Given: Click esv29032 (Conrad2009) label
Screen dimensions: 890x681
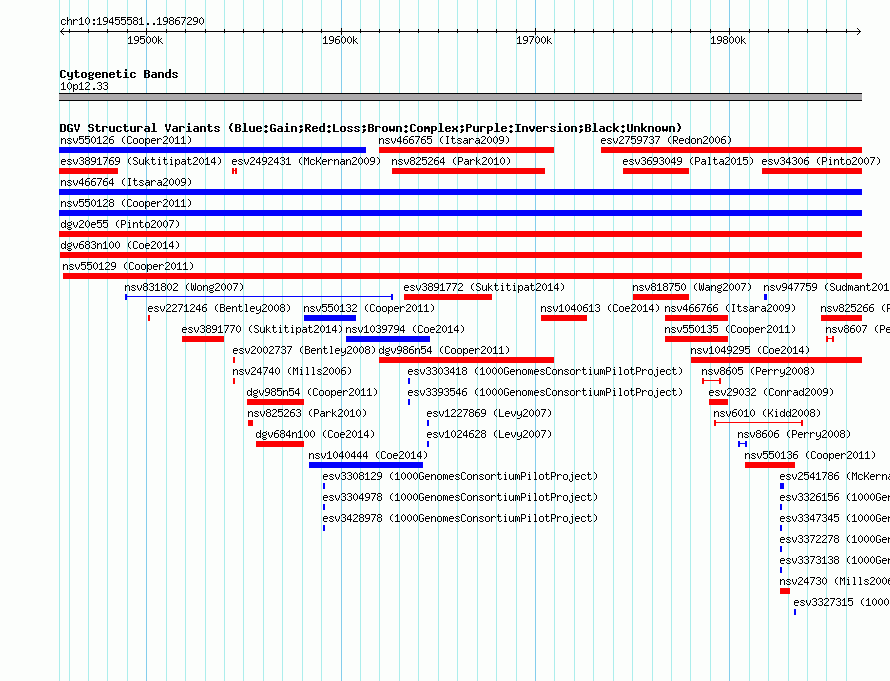Looking at the screenshot, I should pos(771,392).
